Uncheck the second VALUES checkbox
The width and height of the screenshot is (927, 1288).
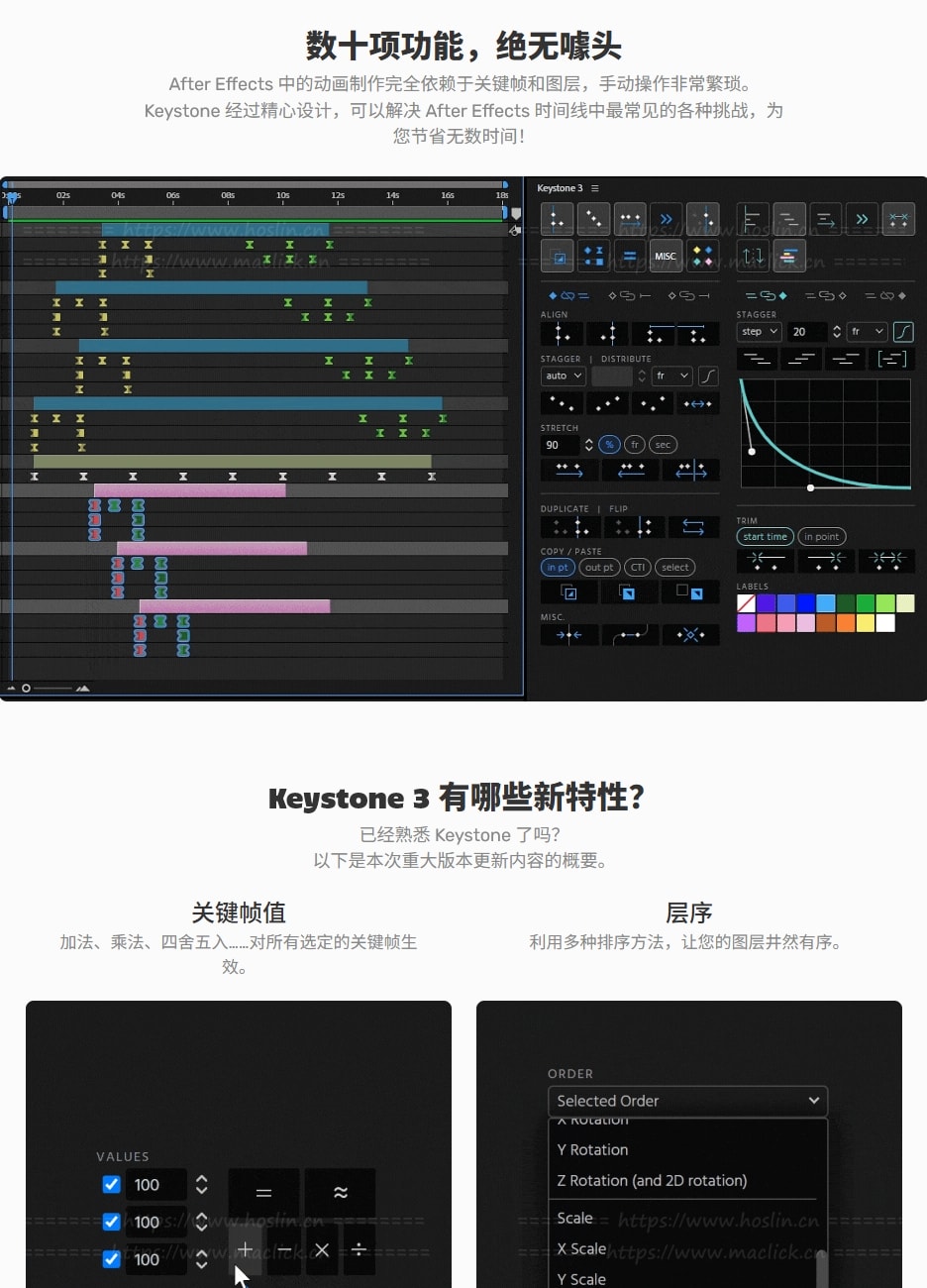(111, 1222)
